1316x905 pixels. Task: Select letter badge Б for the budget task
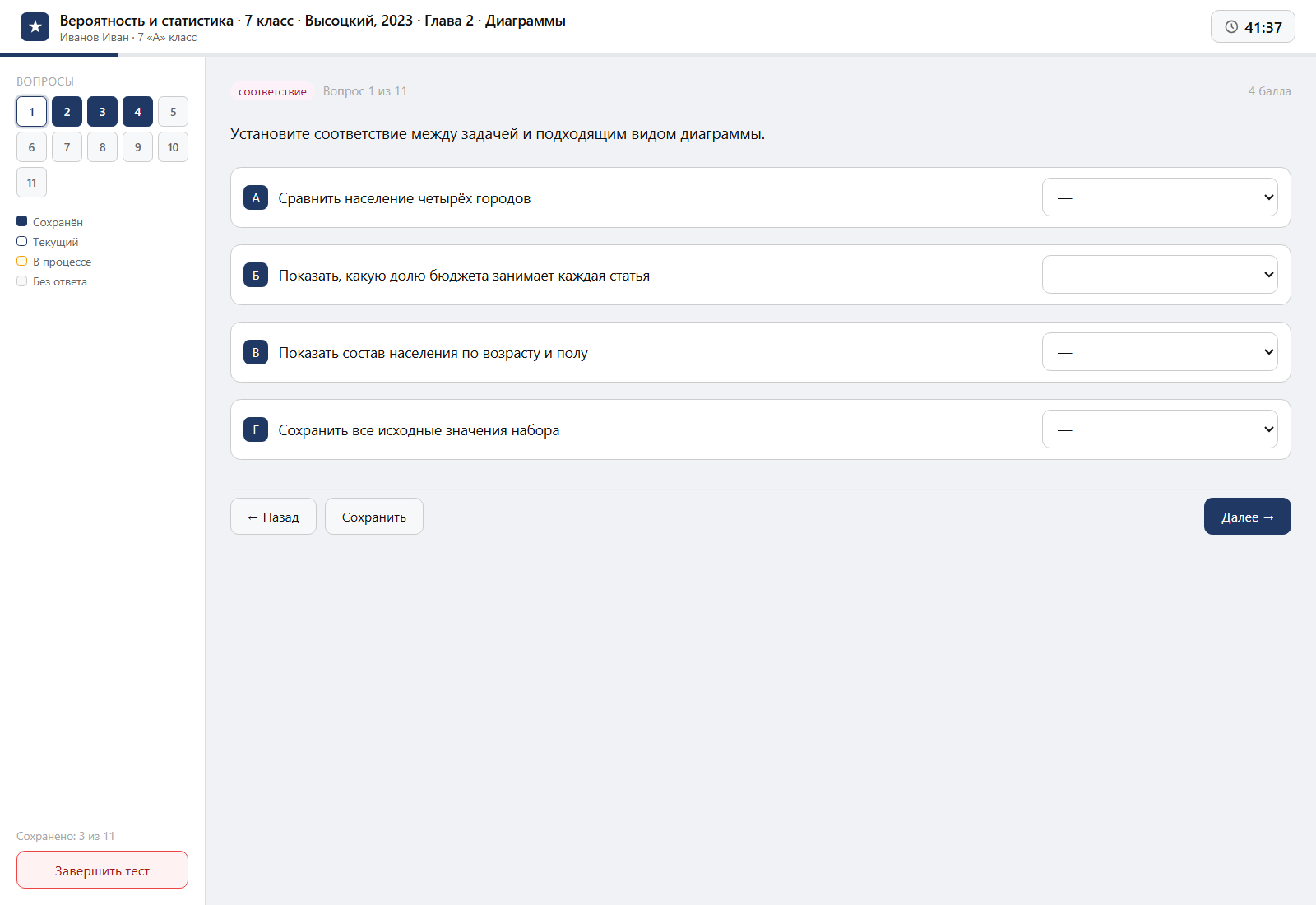click(x=256, y=275)
